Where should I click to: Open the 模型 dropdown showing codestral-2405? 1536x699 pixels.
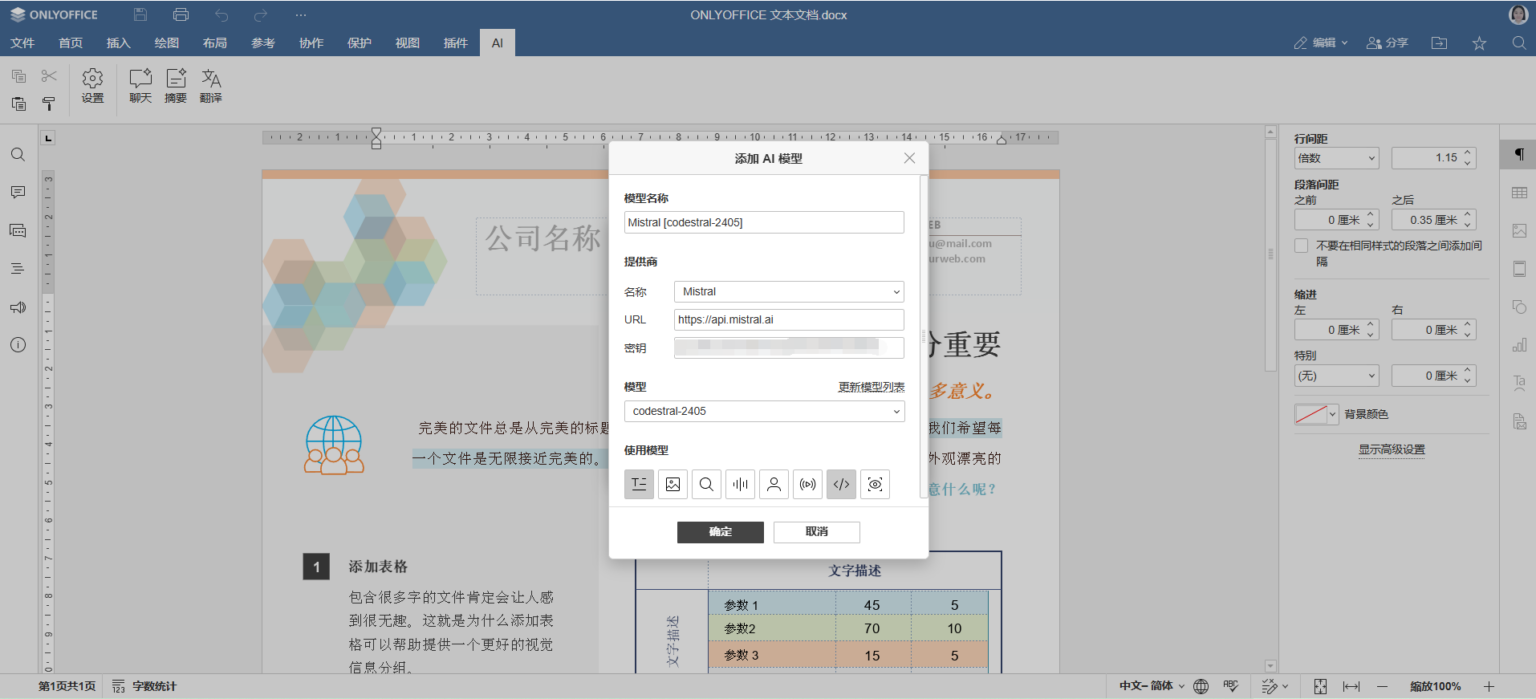[x=764, y=411]
